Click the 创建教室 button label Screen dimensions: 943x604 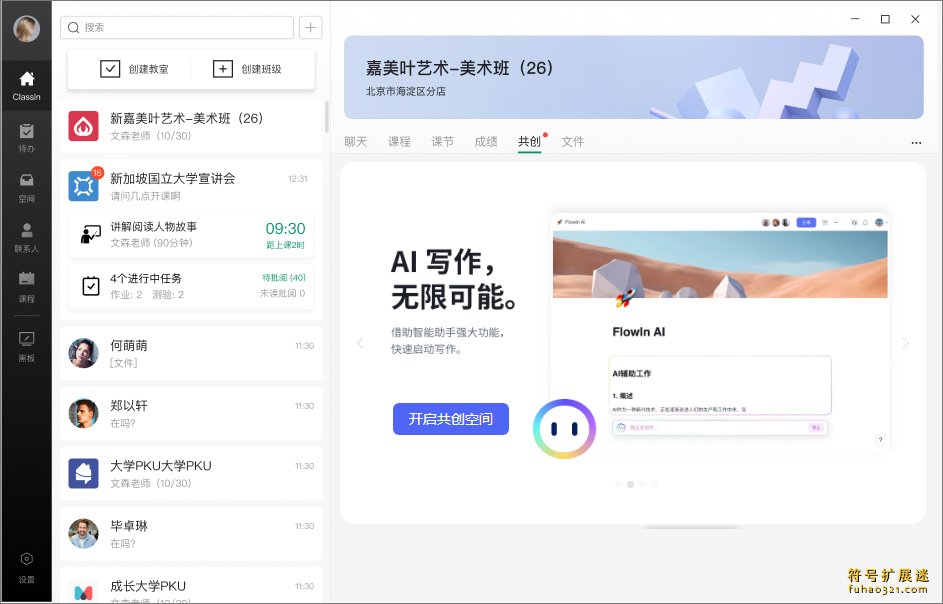click(x=149, y=69)
